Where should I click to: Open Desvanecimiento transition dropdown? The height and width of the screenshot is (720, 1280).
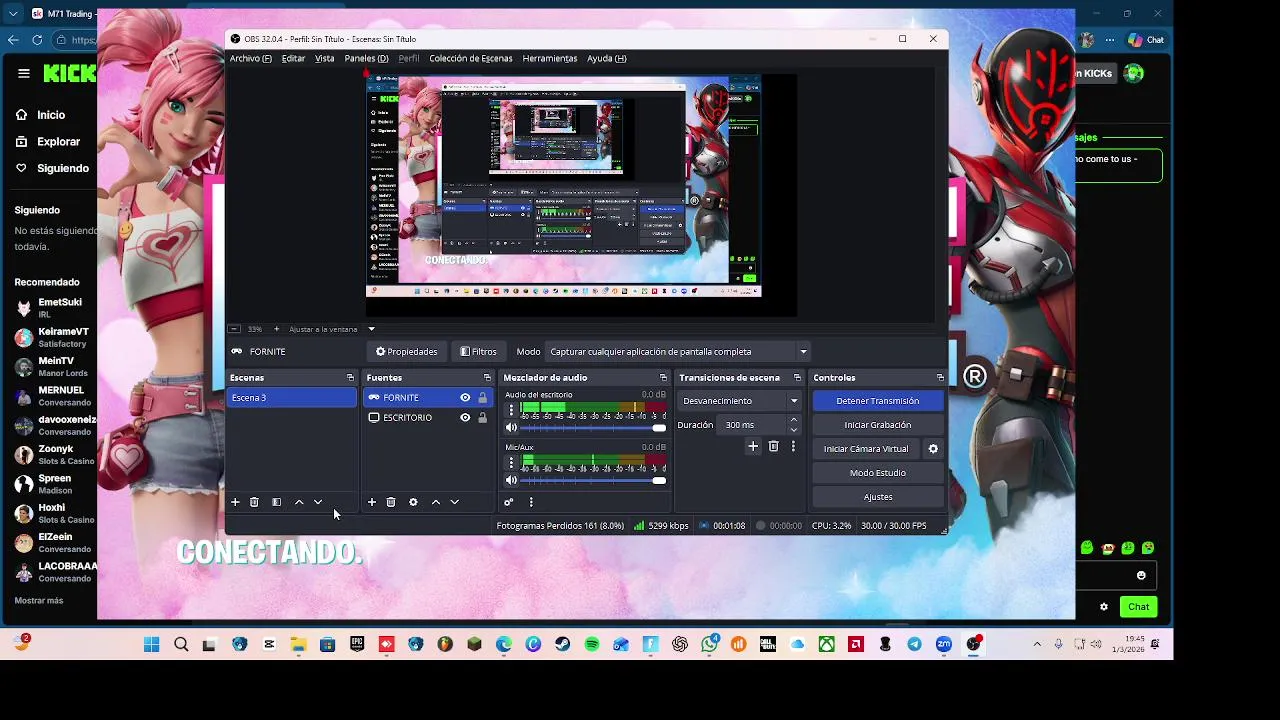click(740, 401)
